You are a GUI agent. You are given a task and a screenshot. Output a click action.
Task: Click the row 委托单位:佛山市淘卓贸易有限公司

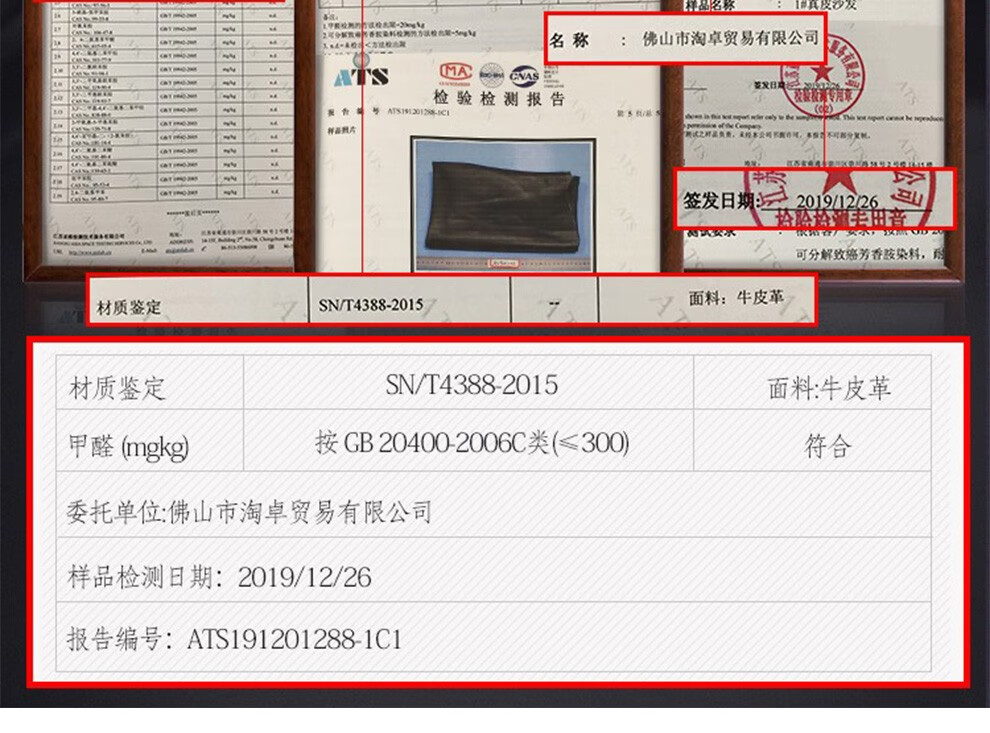coord(494,505)
